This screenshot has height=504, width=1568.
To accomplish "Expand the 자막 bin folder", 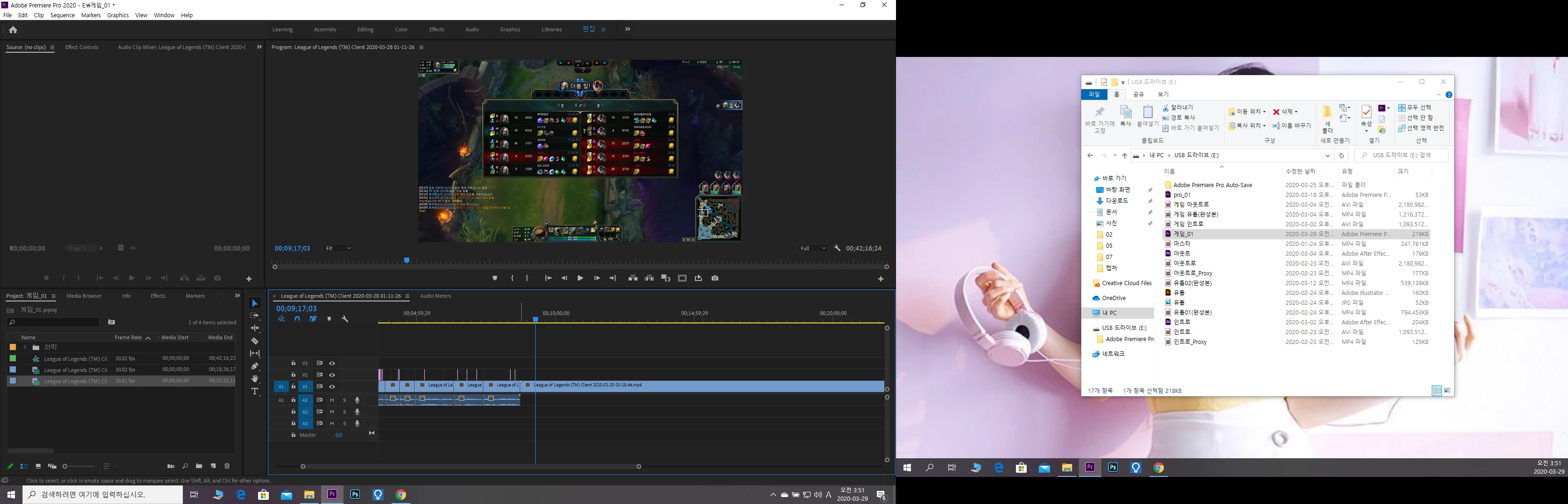I will [25, 348].
